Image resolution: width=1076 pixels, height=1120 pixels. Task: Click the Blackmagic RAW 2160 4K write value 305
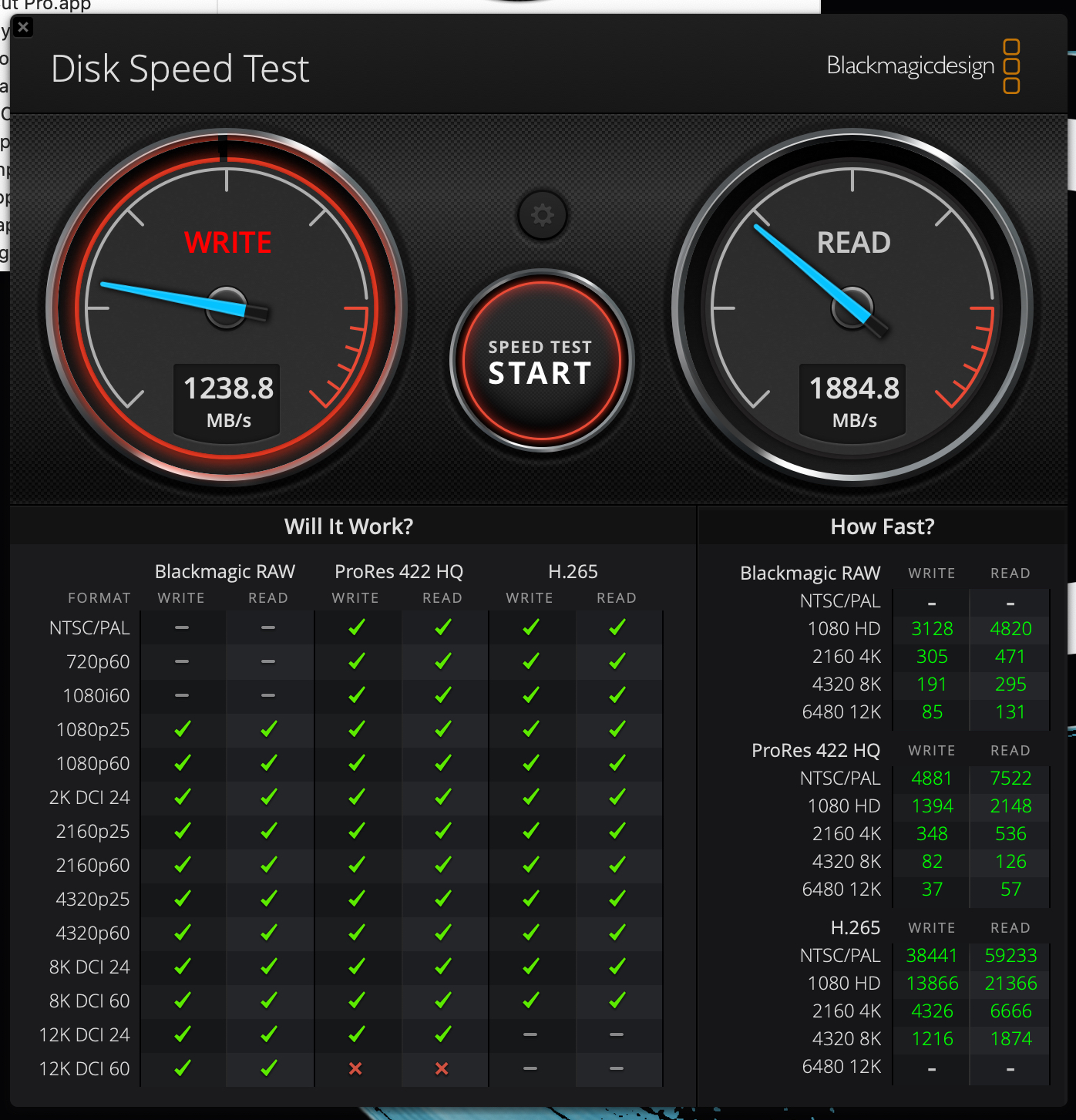coord(932,657)
